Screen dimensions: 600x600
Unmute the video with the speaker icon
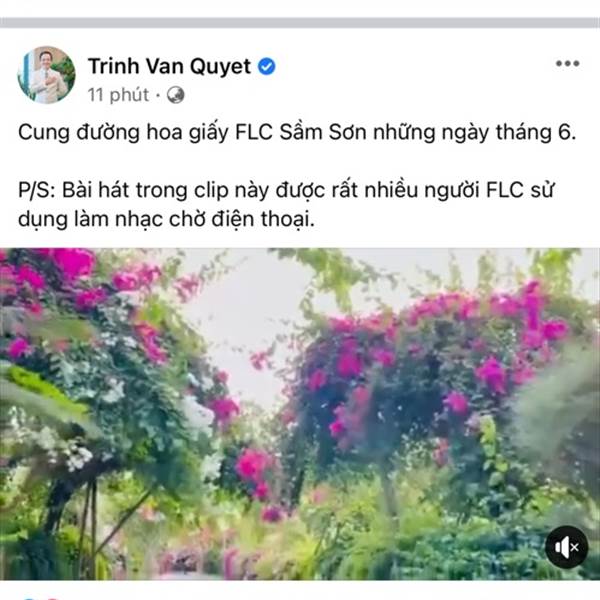(x=566, y=547)
